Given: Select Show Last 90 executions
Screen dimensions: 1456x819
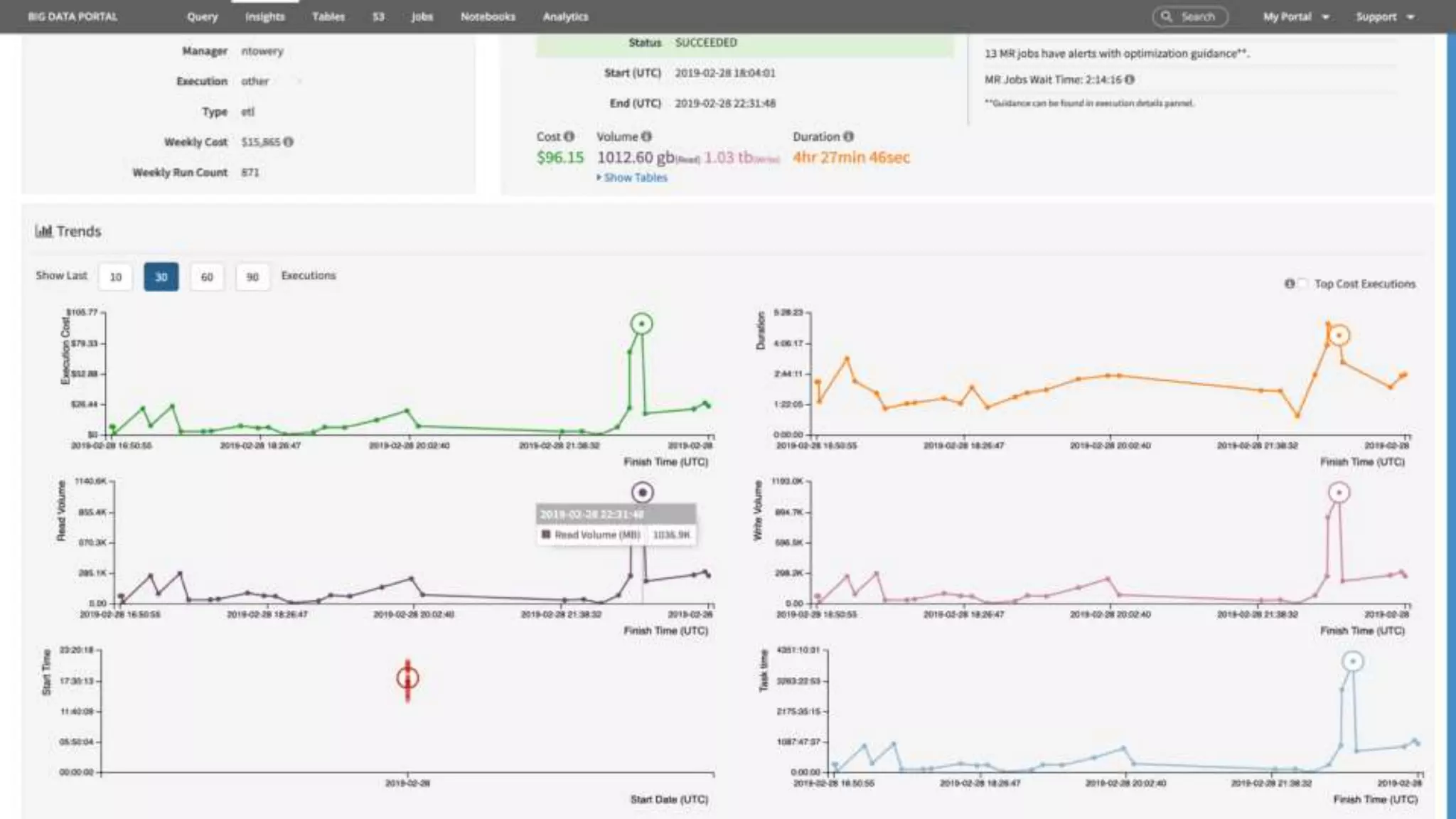Looking at the screenshot, I should (252, 277).
